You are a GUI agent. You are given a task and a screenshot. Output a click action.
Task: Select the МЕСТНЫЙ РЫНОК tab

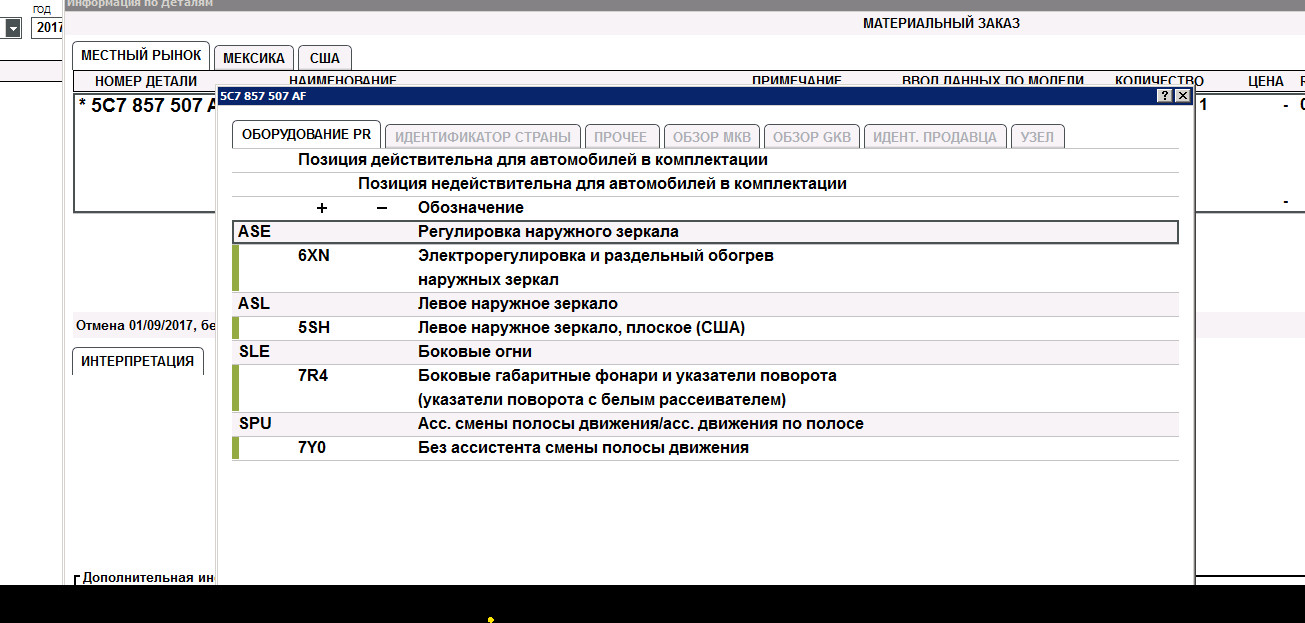point(141,56)
